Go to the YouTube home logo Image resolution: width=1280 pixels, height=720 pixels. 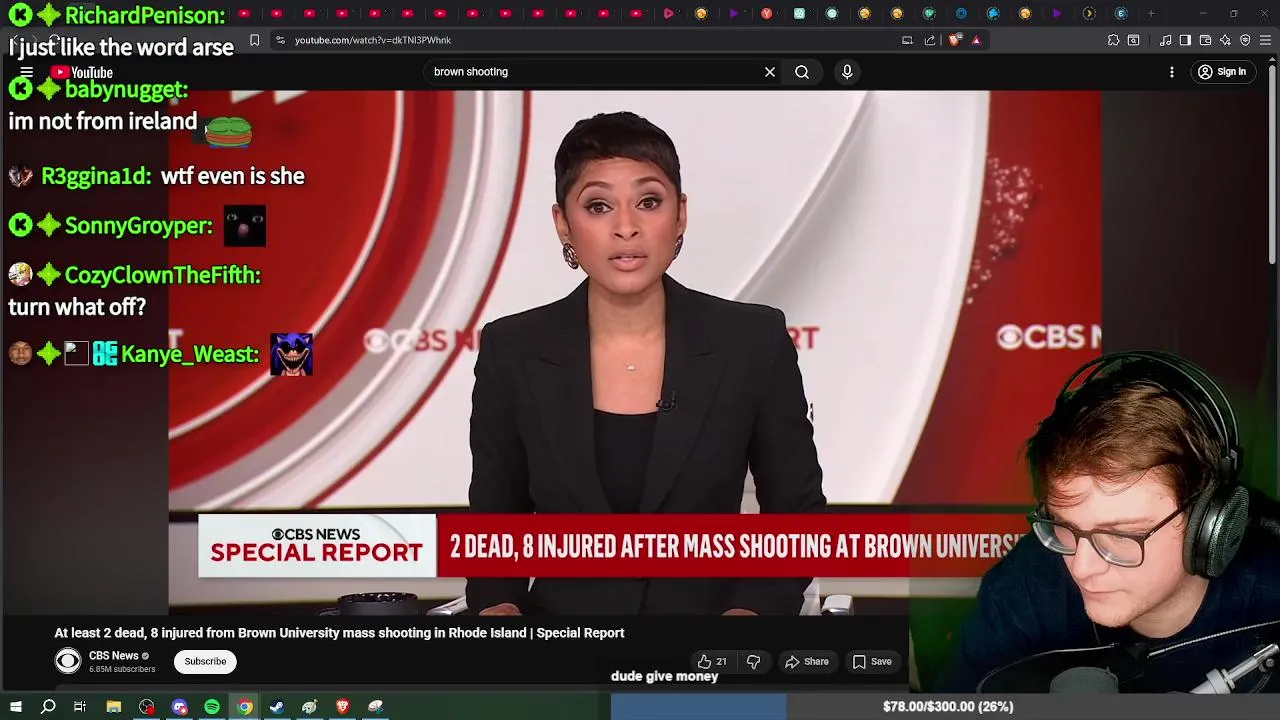click(83, 72)
